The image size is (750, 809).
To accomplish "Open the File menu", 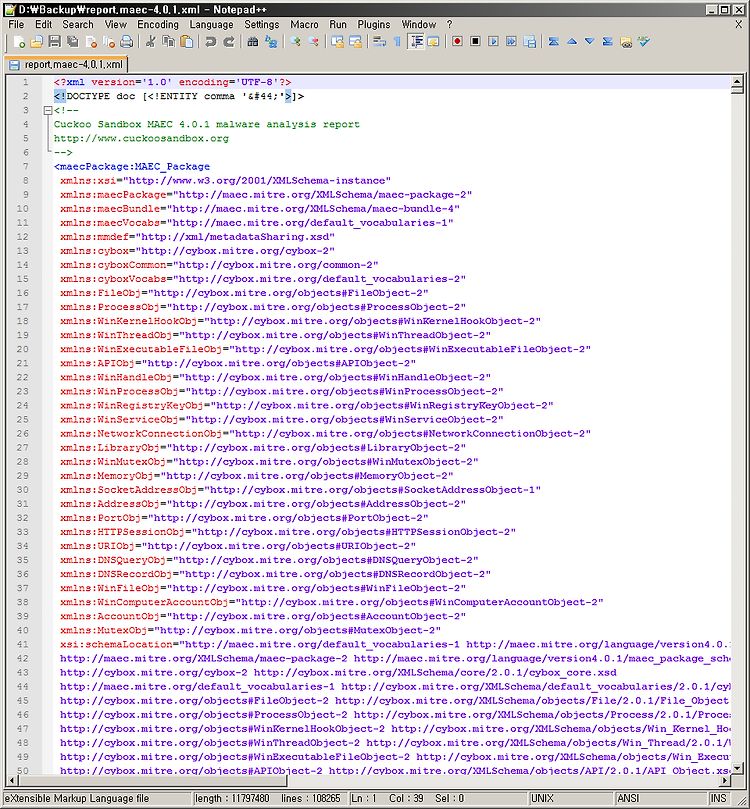I will pyautogui.click(x=16, y=25).
